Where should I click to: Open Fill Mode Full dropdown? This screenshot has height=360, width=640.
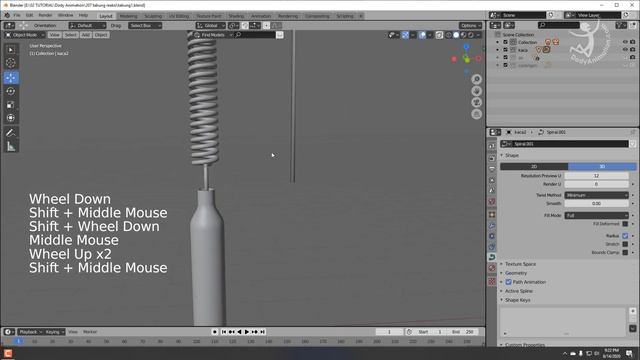pyautogui.click(x=596, y=215)
